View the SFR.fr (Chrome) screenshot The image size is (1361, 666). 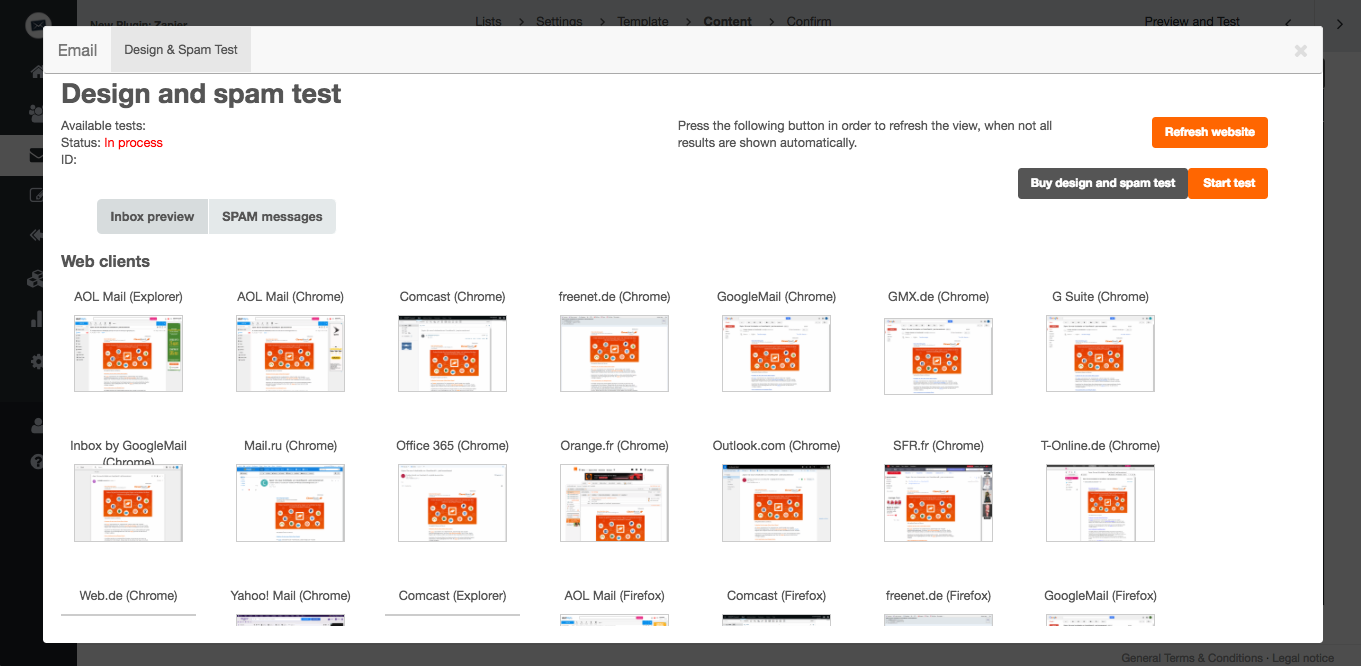pos(938,503)
